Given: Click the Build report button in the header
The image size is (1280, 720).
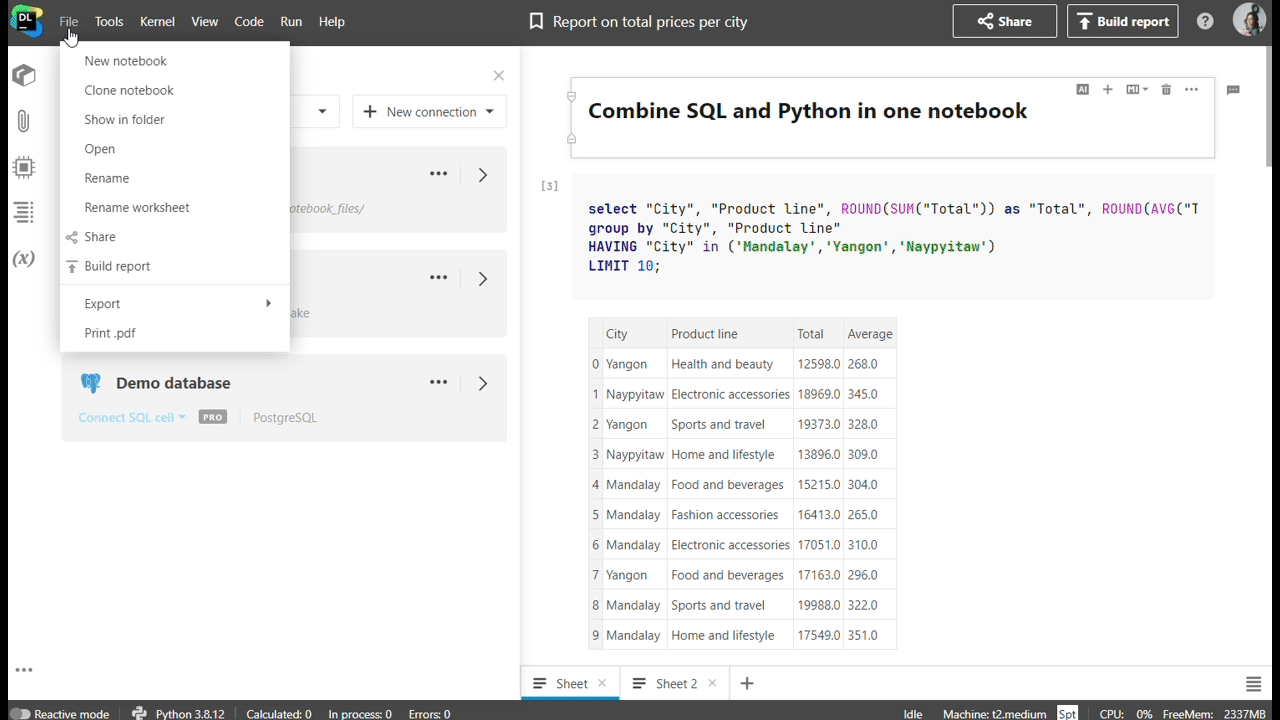Looking at the screenshot, I should click(x=1122, y=21).
